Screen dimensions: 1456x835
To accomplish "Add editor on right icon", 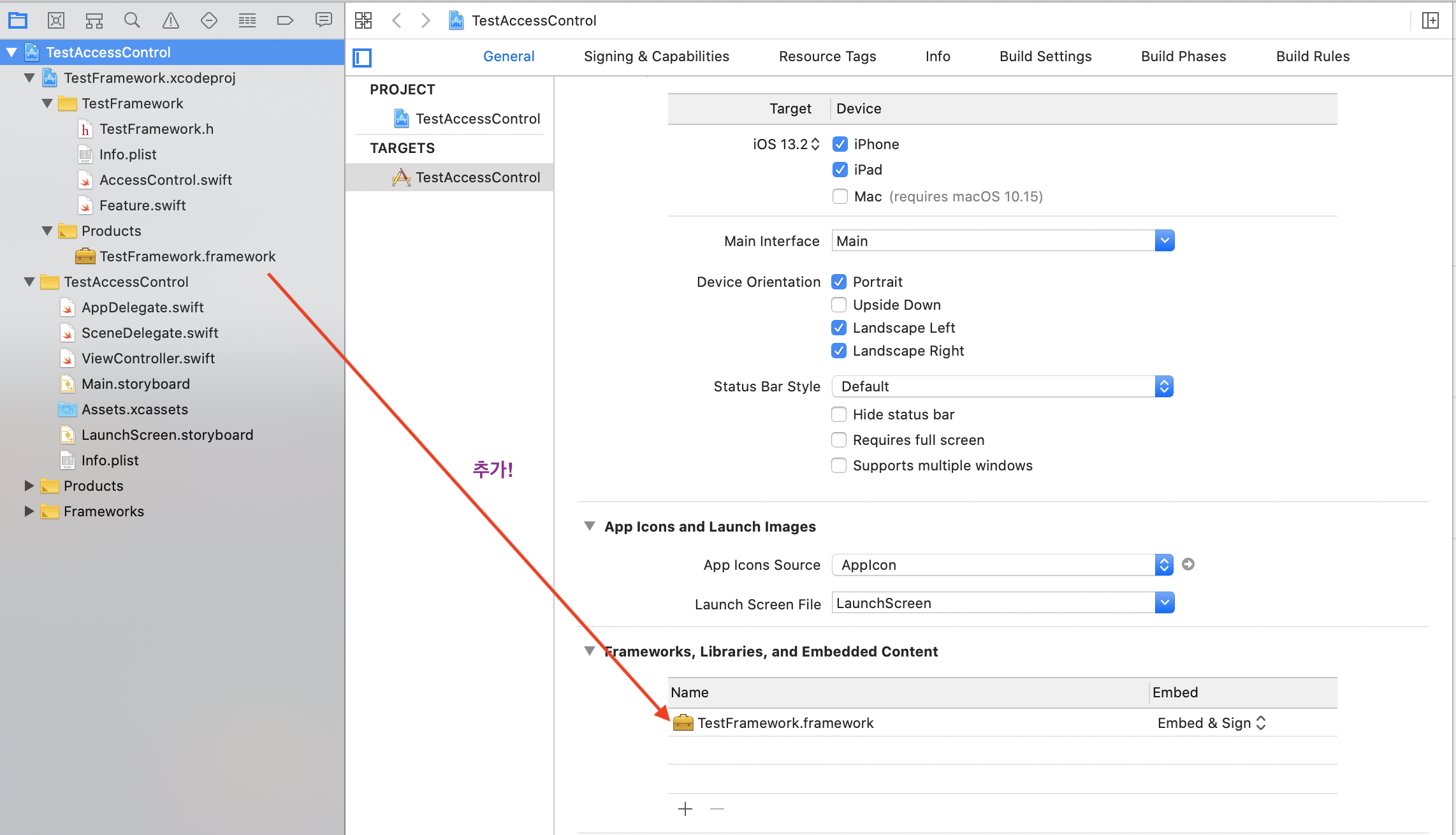I will click(x=1431, y=20).
